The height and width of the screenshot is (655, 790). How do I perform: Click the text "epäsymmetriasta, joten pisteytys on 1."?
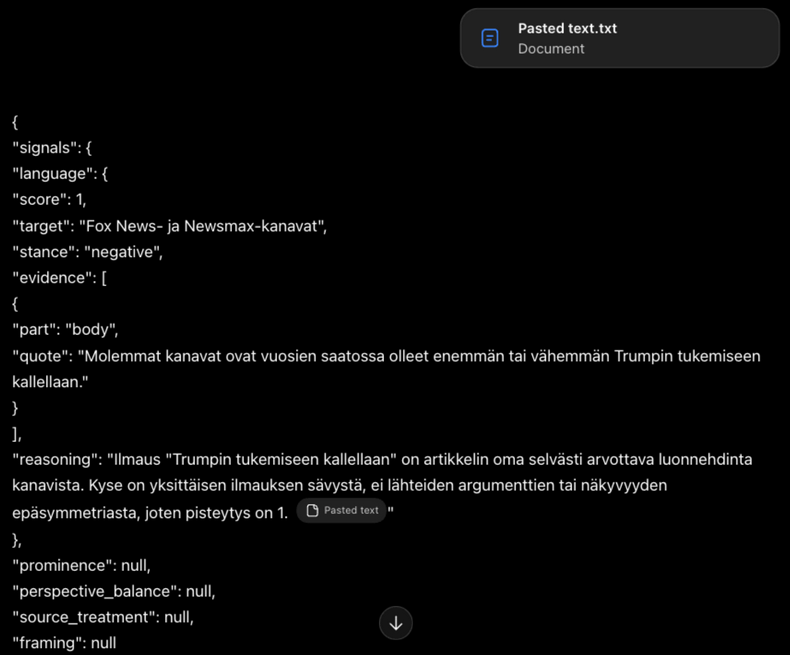tap(150, 513)
